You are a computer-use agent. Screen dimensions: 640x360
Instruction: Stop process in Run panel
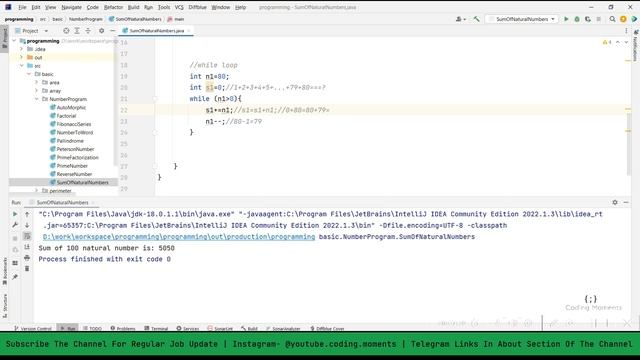[15, 238]
